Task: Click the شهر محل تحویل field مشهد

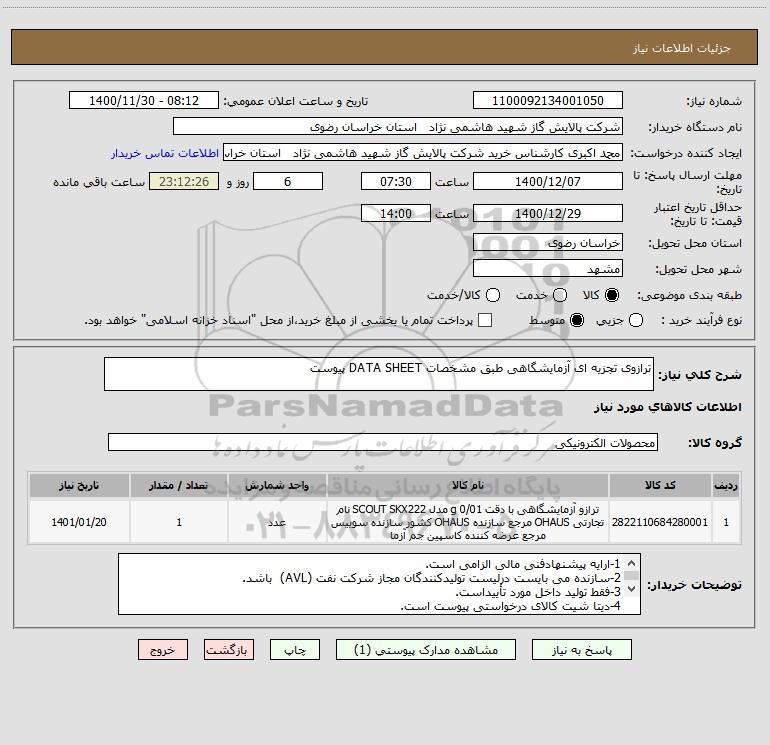Action: pyautogui.click(x=548, y=269)
